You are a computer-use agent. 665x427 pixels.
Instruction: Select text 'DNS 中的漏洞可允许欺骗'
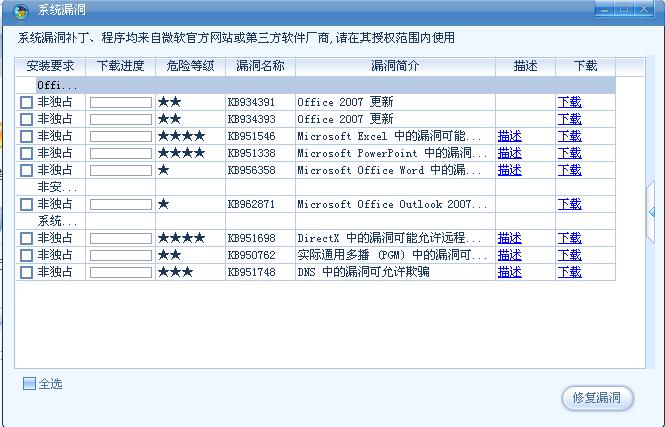coord(363,272)
